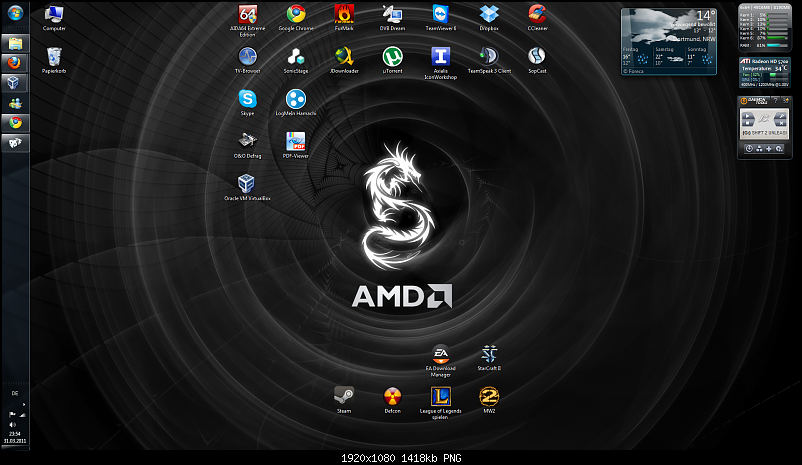This screenshot has height=465, width=802.
Task: Click the © Foreca link
Action: coord(633,71)
